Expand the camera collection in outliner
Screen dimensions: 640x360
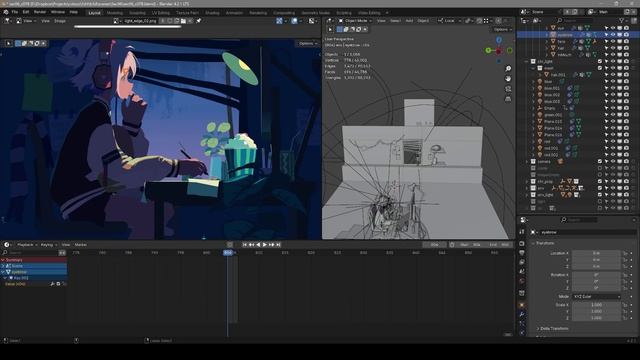[x=527, y=162]
